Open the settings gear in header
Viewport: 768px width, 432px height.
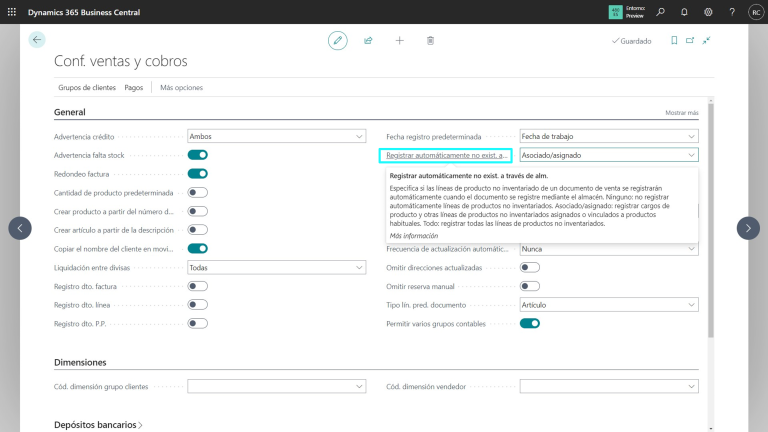[708, 12]
